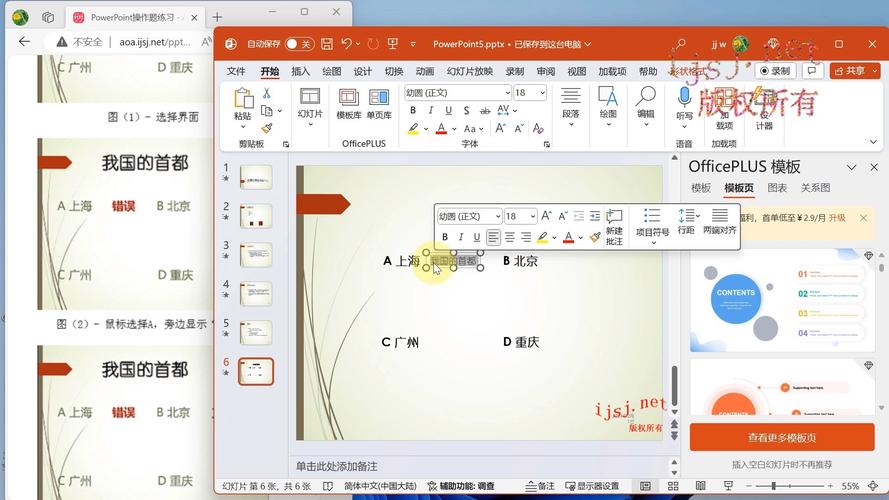Viewport: 889px width, 500px height.
Task: Toggle Bold in the mini toolbar
Action: pyautogui.click(x=445, y=237)
